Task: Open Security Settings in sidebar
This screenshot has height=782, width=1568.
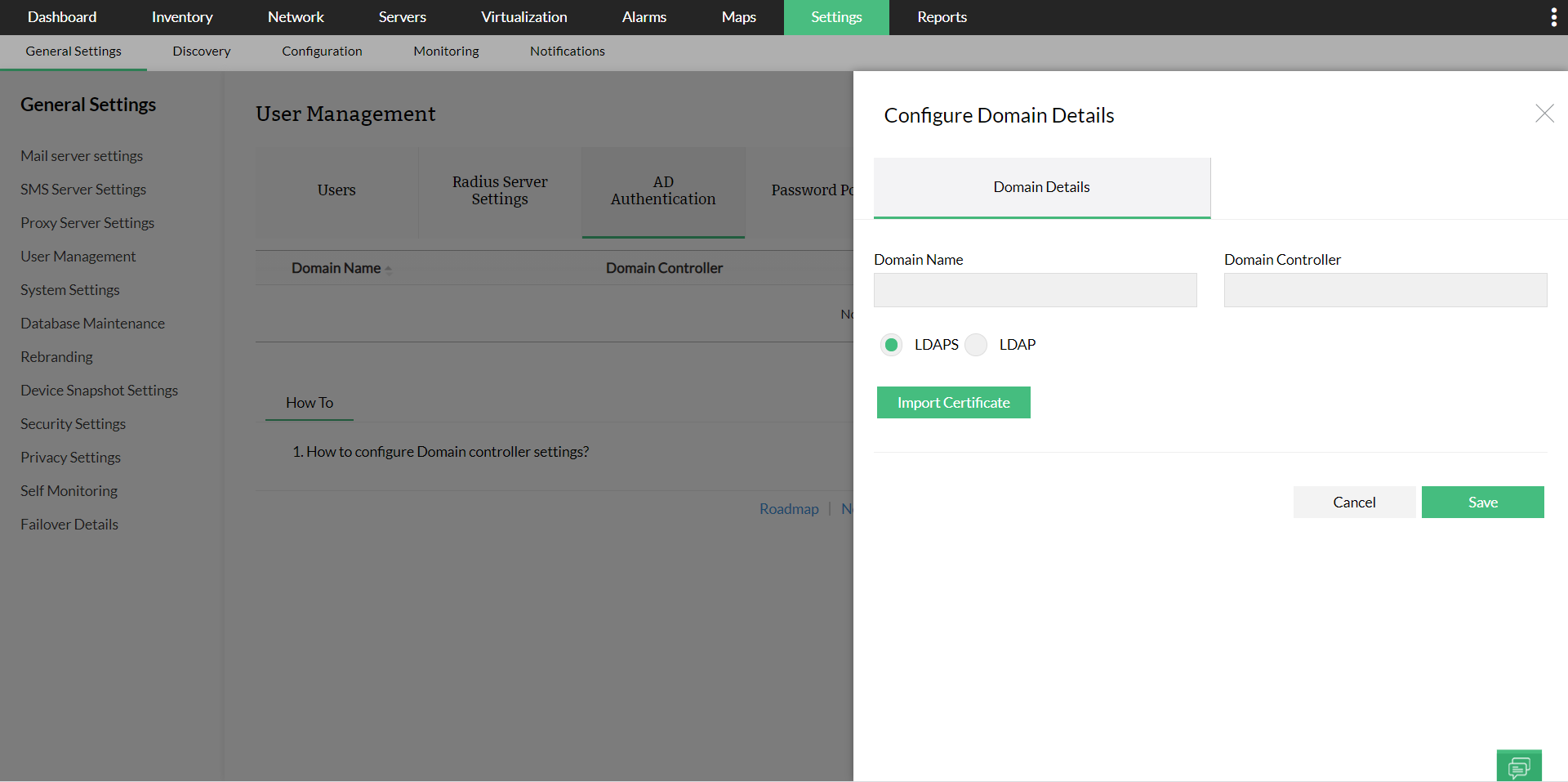Action: click(x=73, y=424)
